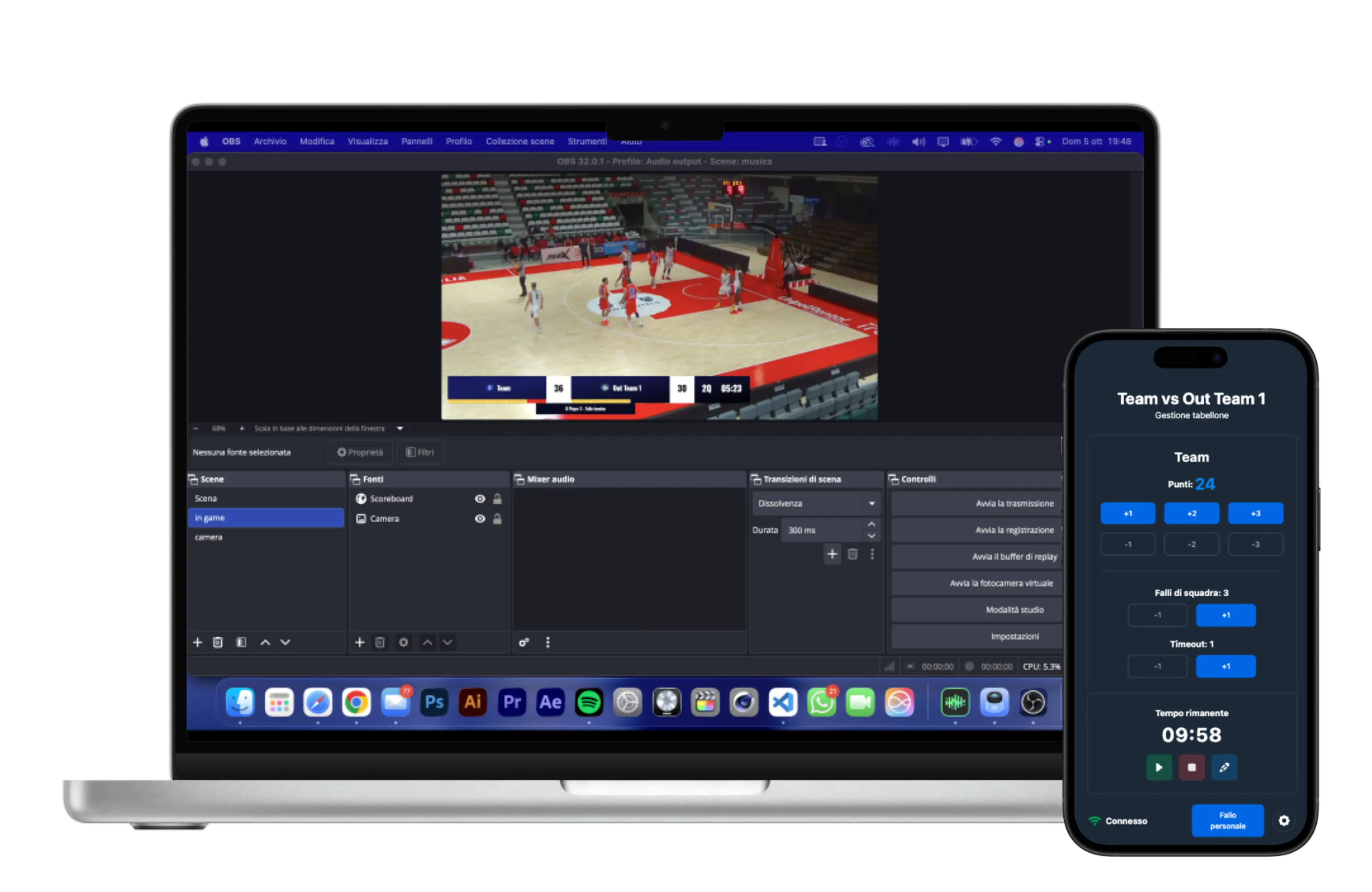Open the Profilo menu
Viewport: 1372px width, 892px height.
(x=459, y=141)
